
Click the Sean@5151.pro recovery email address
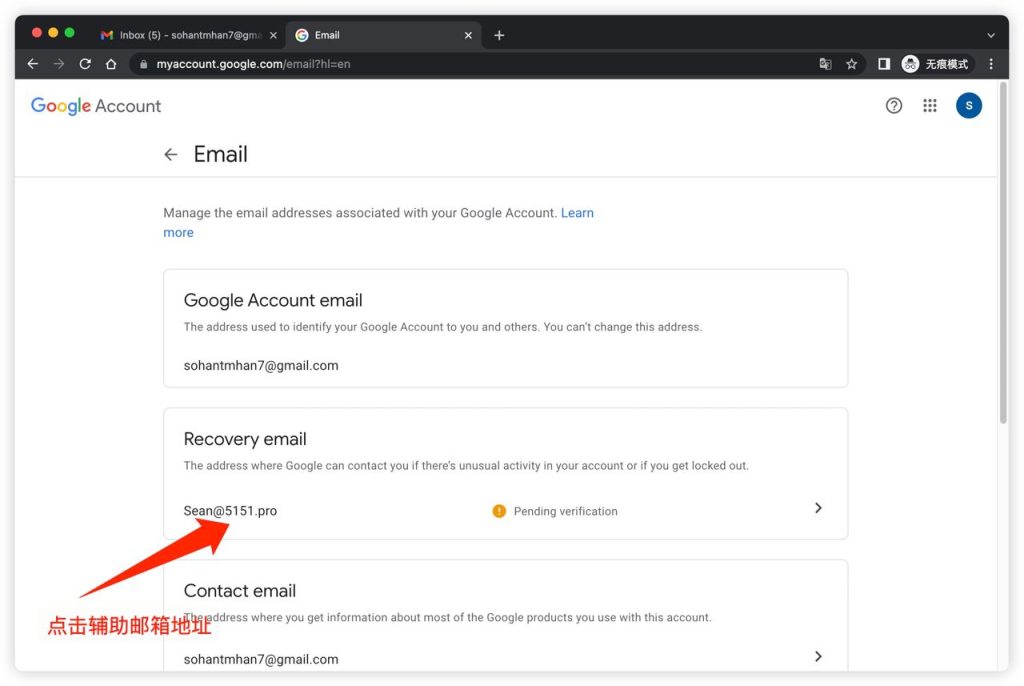click(230, 511)
